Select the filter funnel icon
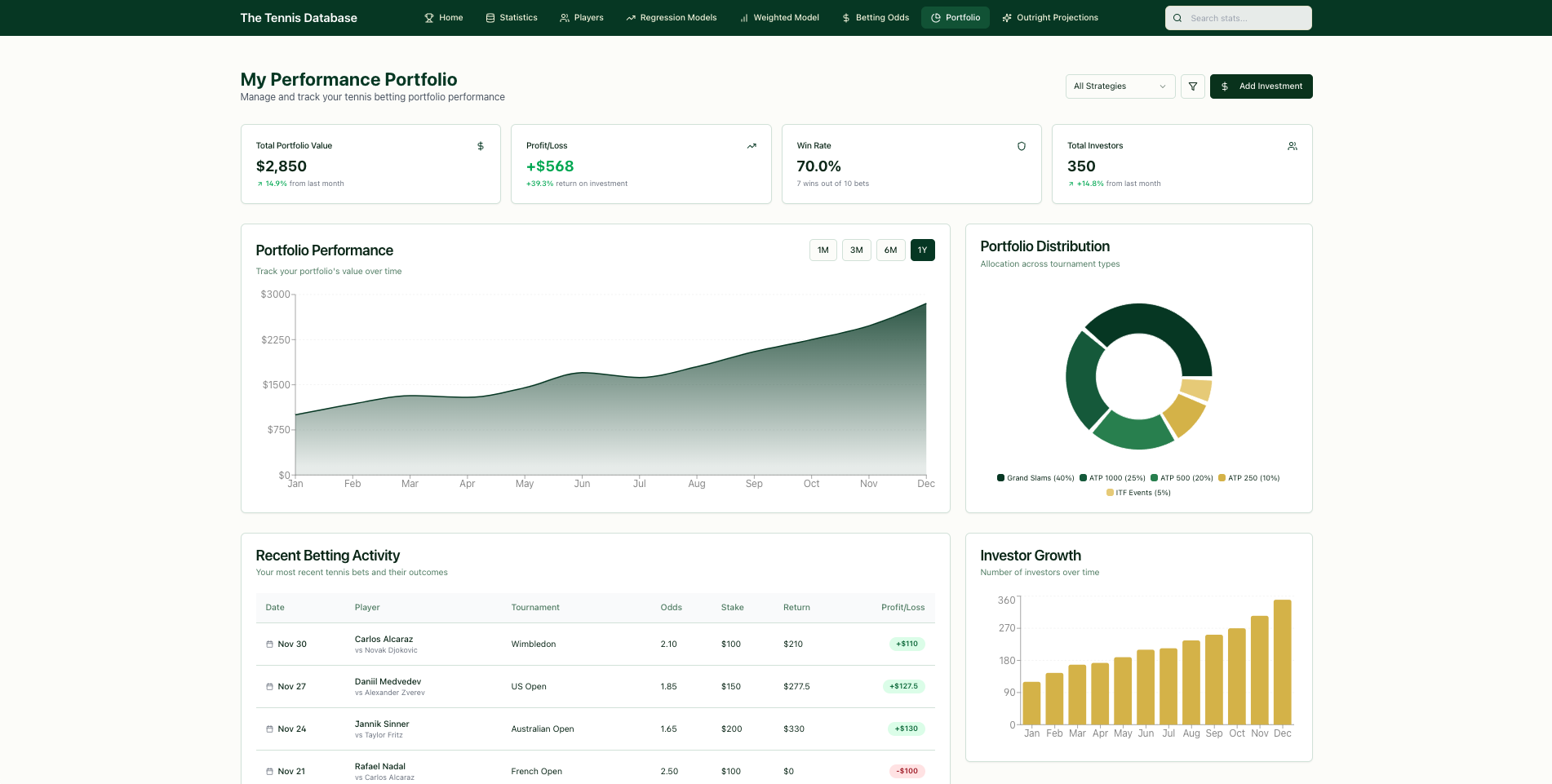Screen dimensions: 1552x784 coord(1192,86)
